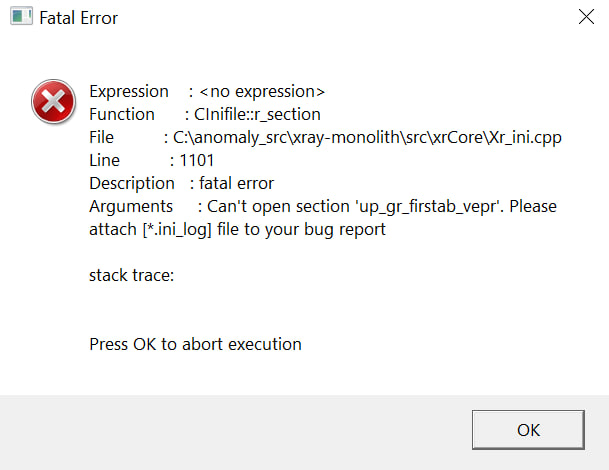Click the red error cross icon
This screenshot has height=470, width=609.
(x=48, y=101)
